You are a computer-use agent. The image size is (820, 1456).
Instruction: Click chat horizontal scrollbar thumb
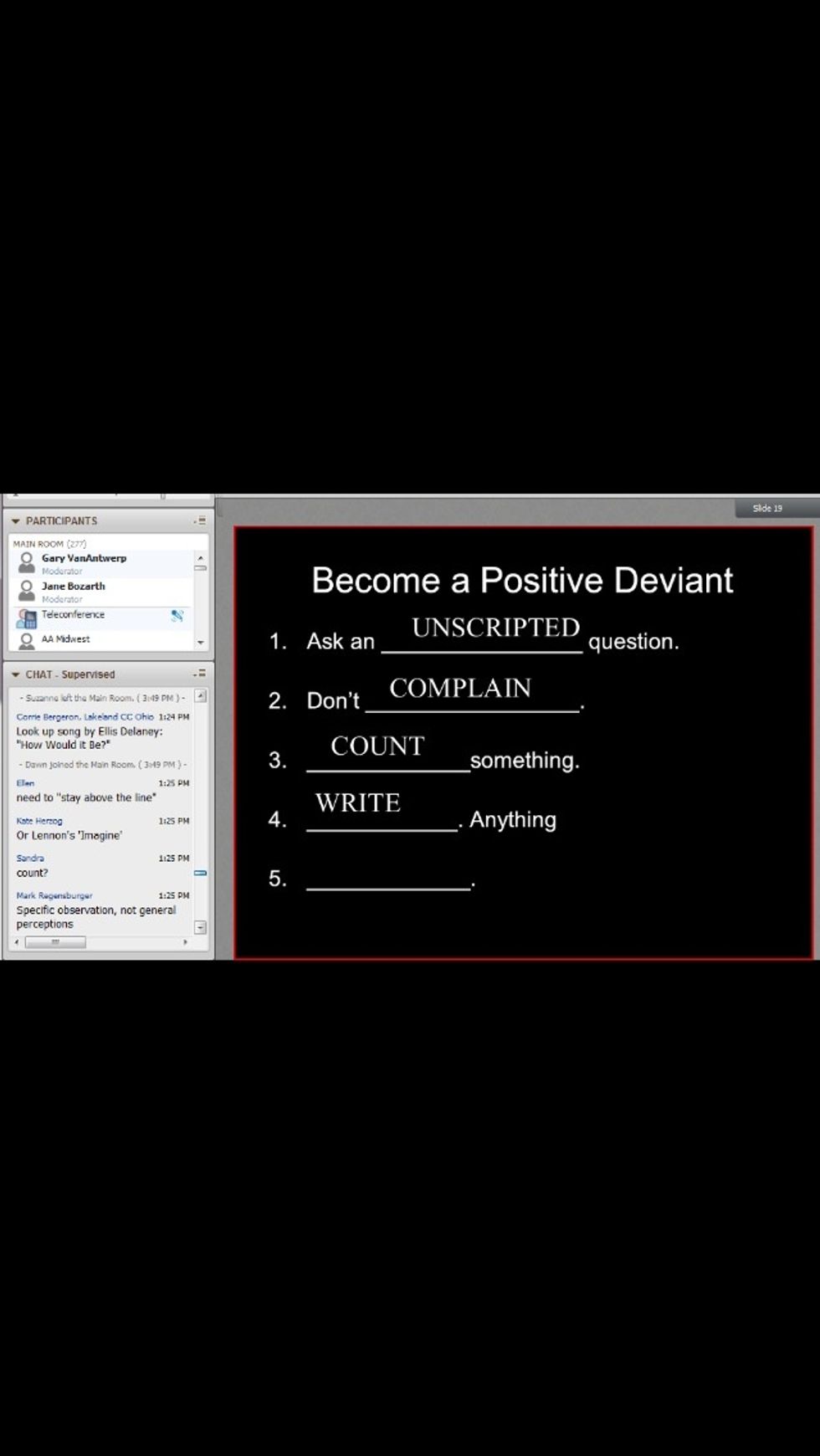click(x=55, y=942)
